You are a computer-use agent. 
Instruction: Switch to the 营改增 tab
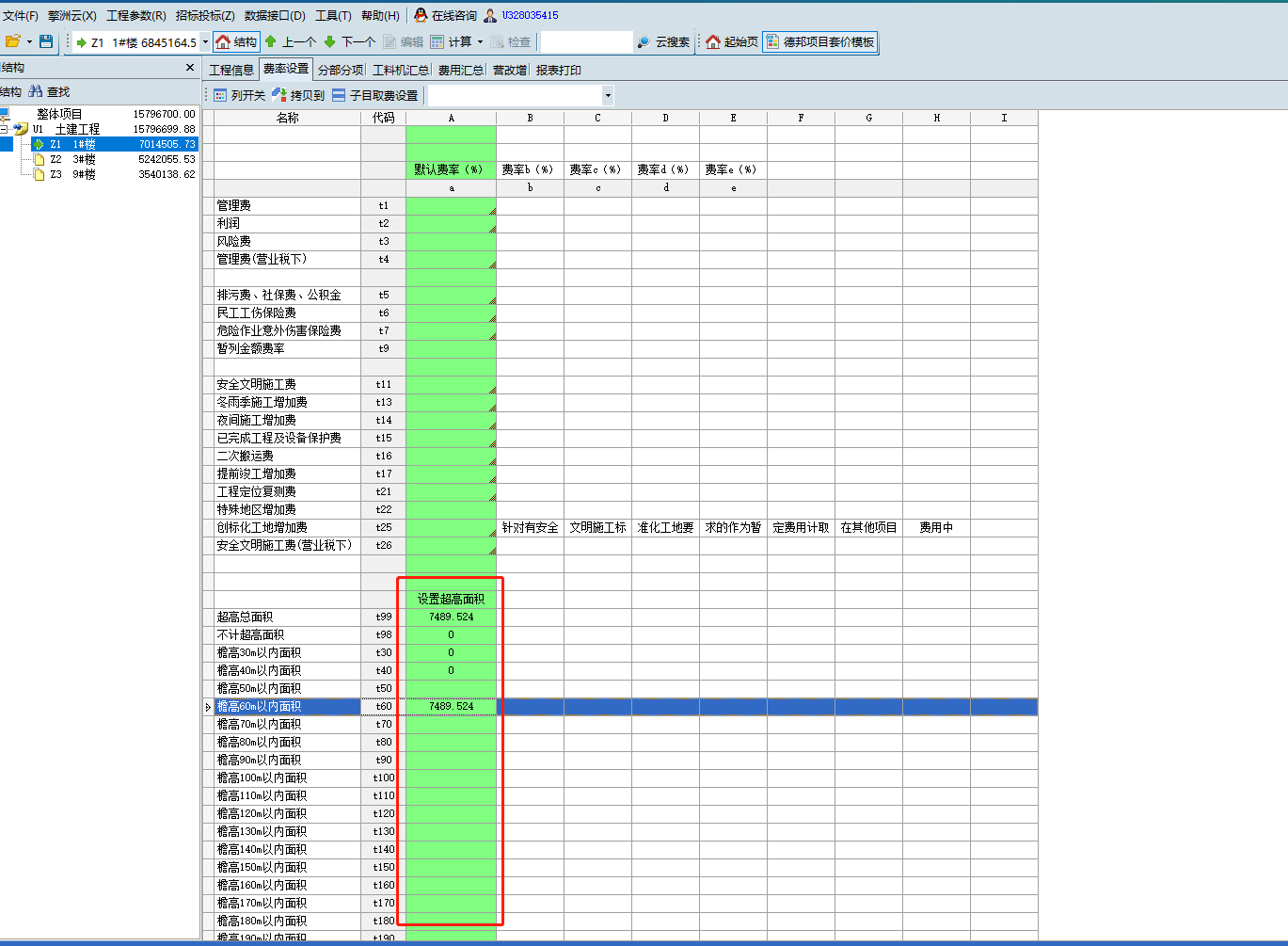[x=510, y=70]
